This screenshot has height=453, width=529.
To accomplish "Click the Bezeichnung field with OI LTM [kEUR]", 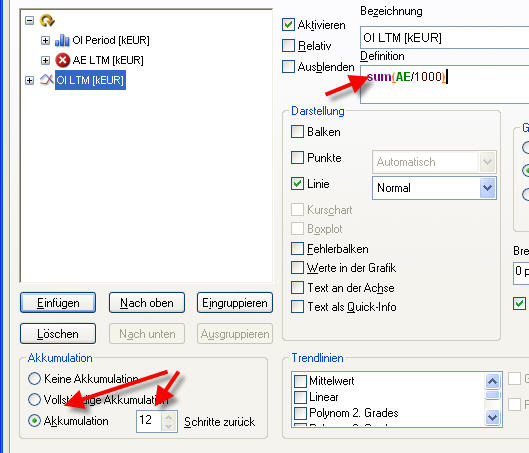I will tap(445, 37).
